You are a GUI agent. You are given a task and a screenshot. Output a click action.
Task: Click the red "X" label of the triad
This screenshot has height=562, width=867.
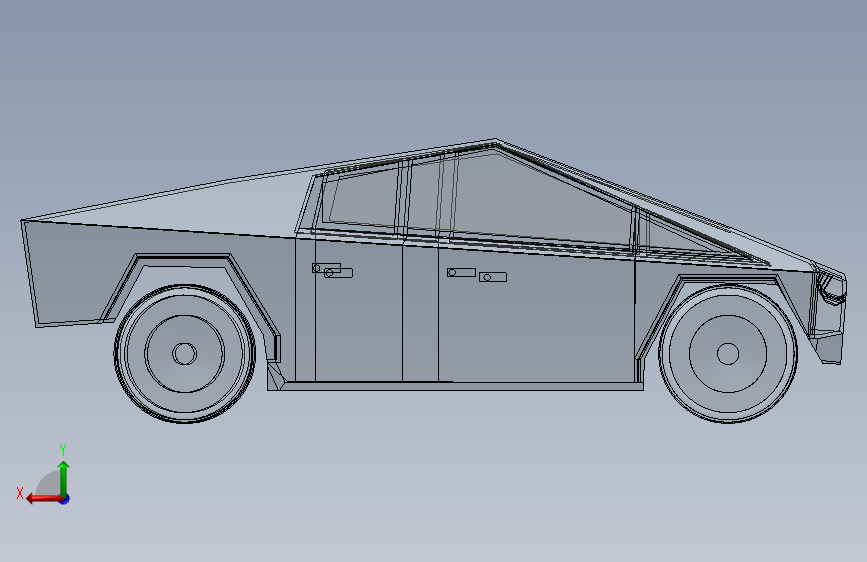pos(20,493)
